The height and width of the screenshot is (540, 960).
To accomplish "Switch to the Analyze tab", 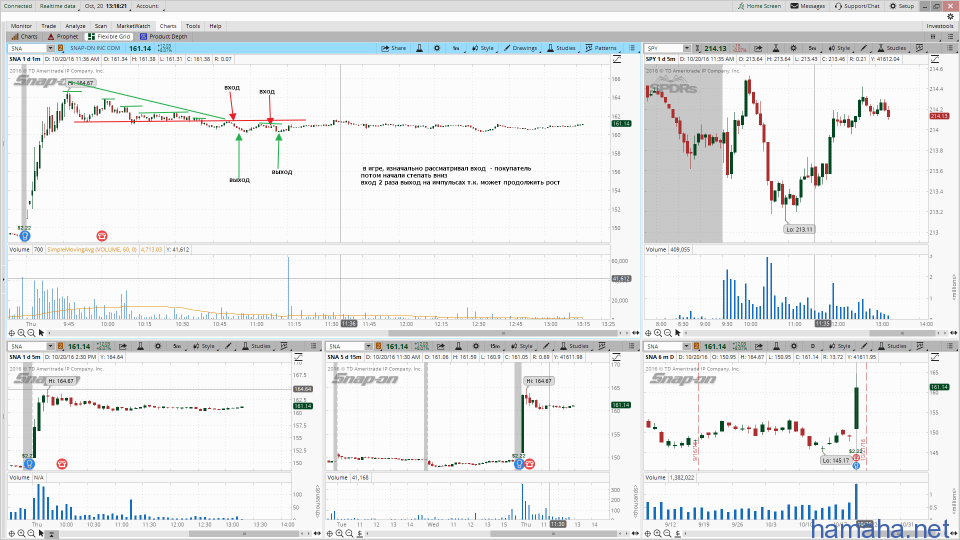I will click(75, 26).
